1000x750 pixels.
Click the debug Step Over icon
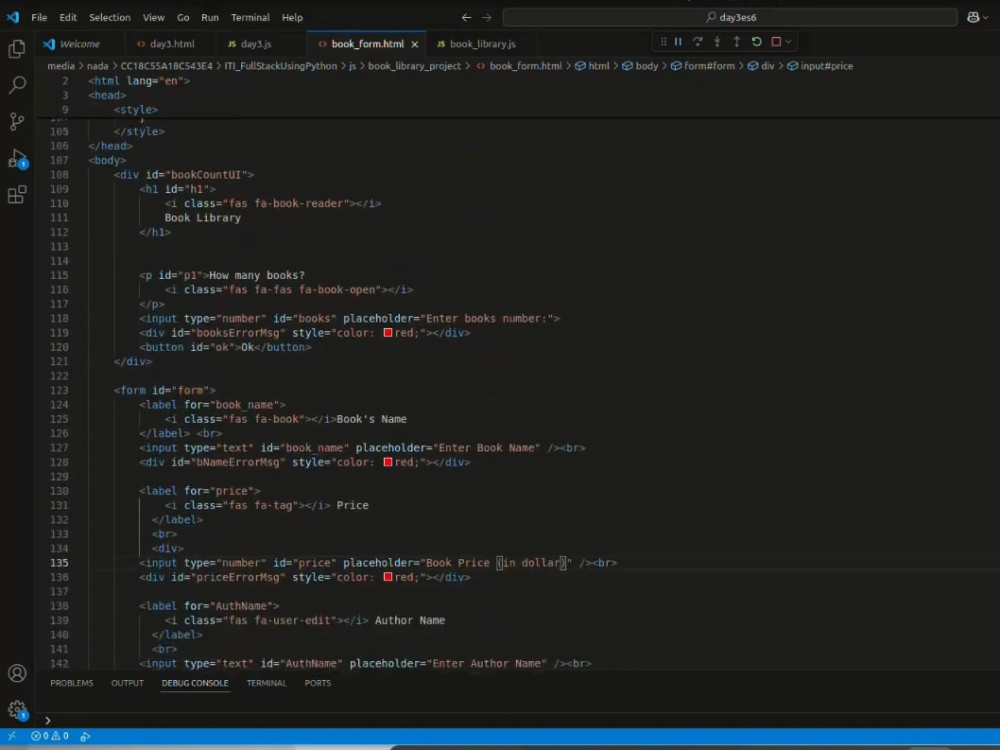(x=698, y=41)
